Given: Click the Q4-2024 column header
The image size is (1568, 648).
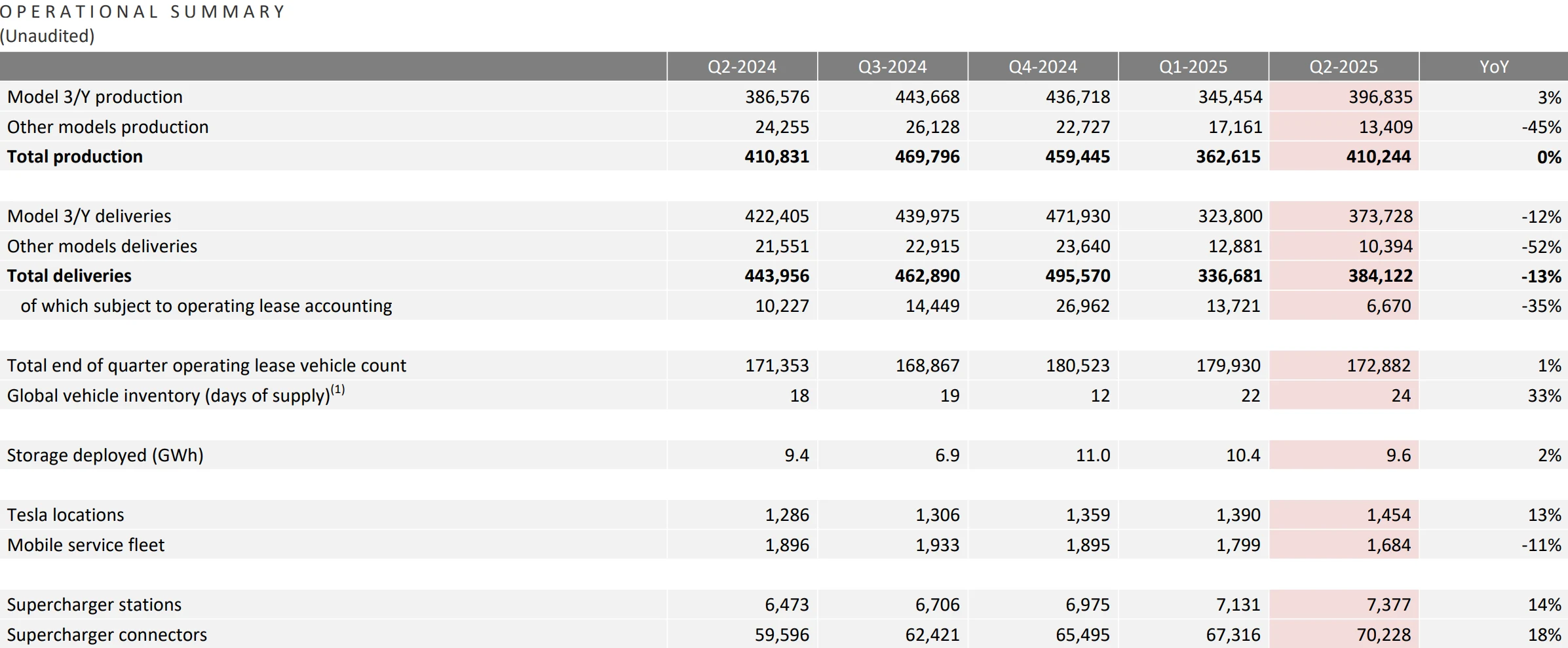Looking at the screenshot, I should (1042, 67).
